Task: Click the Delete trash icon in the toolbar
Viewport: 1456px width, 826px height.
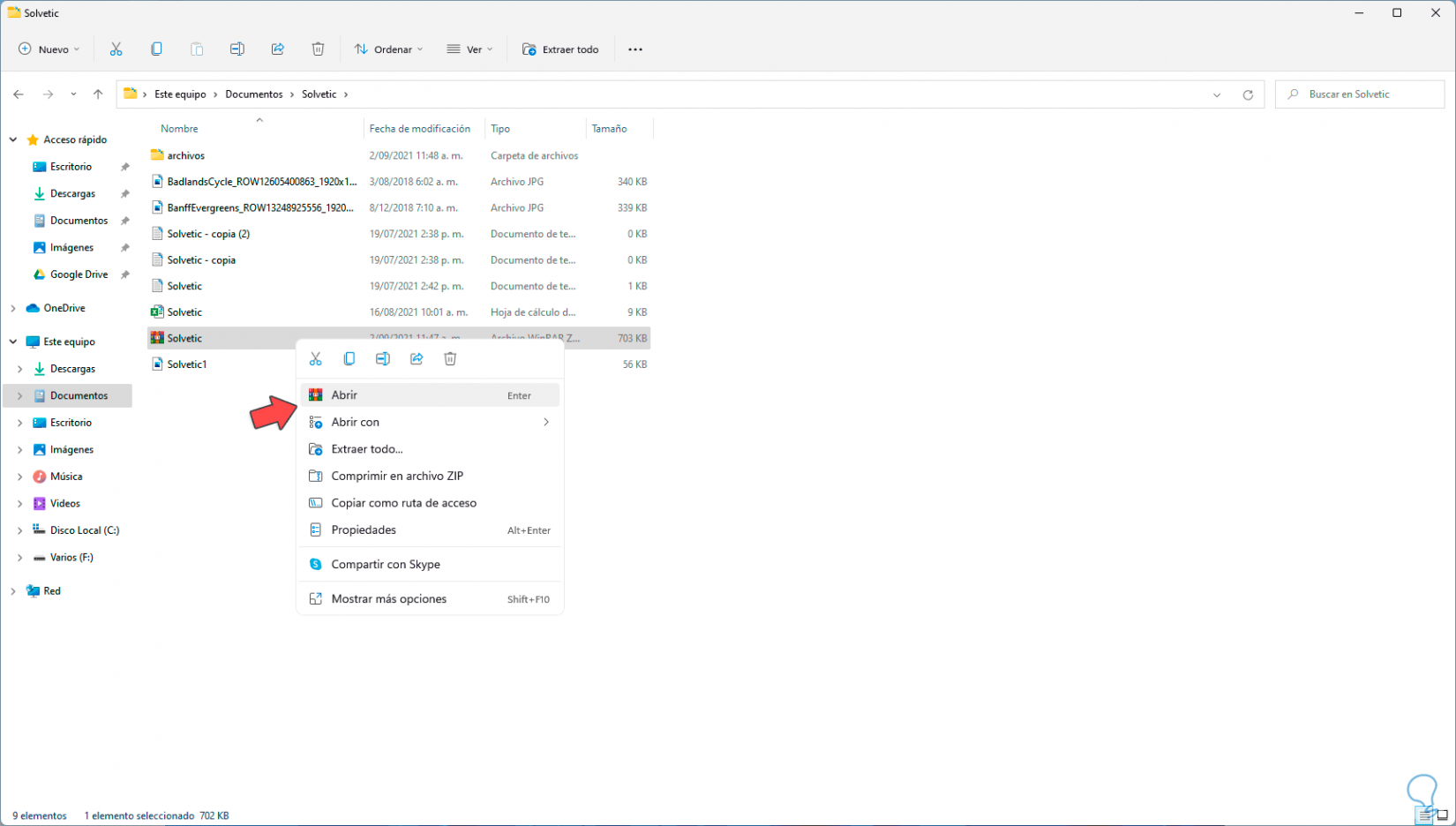Action: coord(318,49)
